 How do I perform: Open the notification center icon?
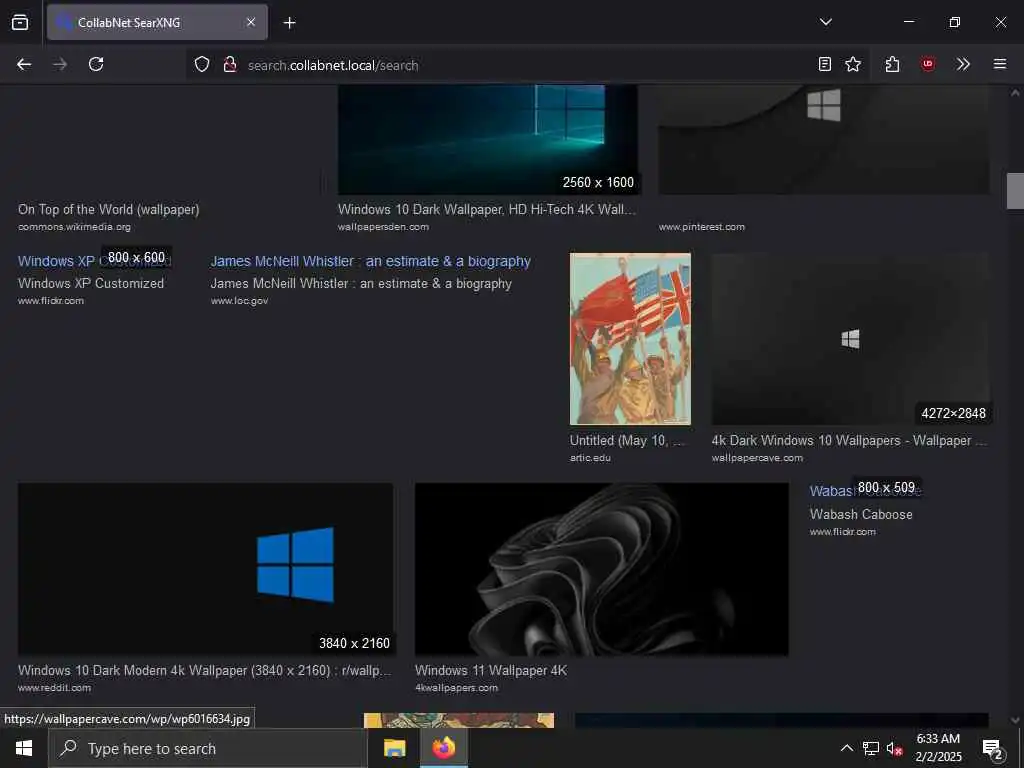point(993,748)
